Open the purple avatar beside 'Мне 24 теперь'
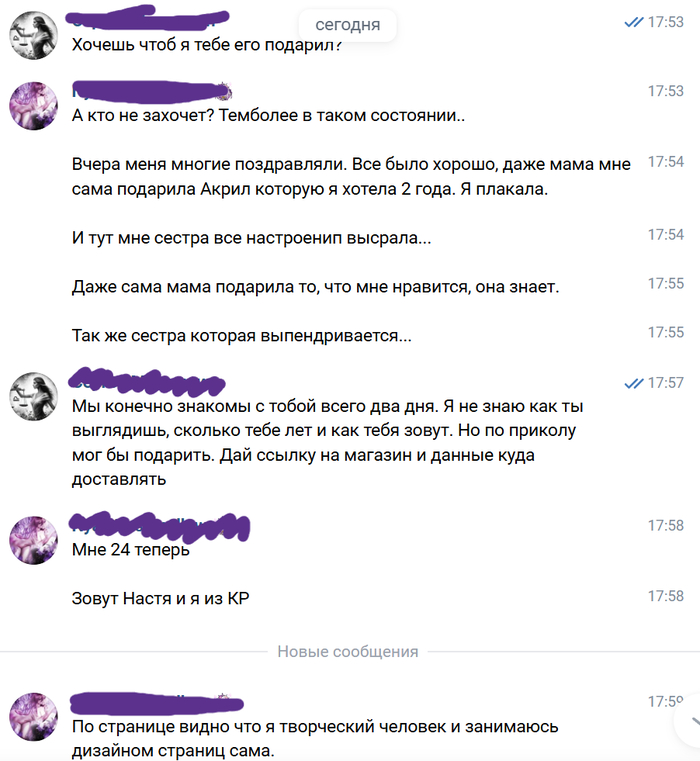700x761 pixels. tap(33, 540)
